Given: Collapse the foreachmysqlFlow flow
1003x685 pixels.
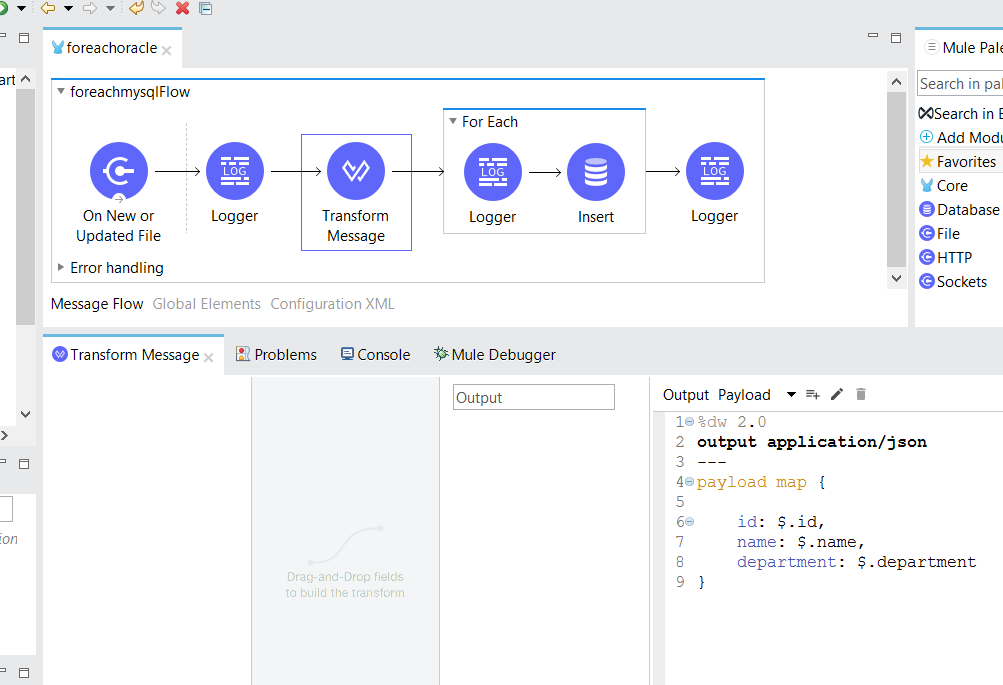Looking at the screenshot, I should tap(61, 92).
